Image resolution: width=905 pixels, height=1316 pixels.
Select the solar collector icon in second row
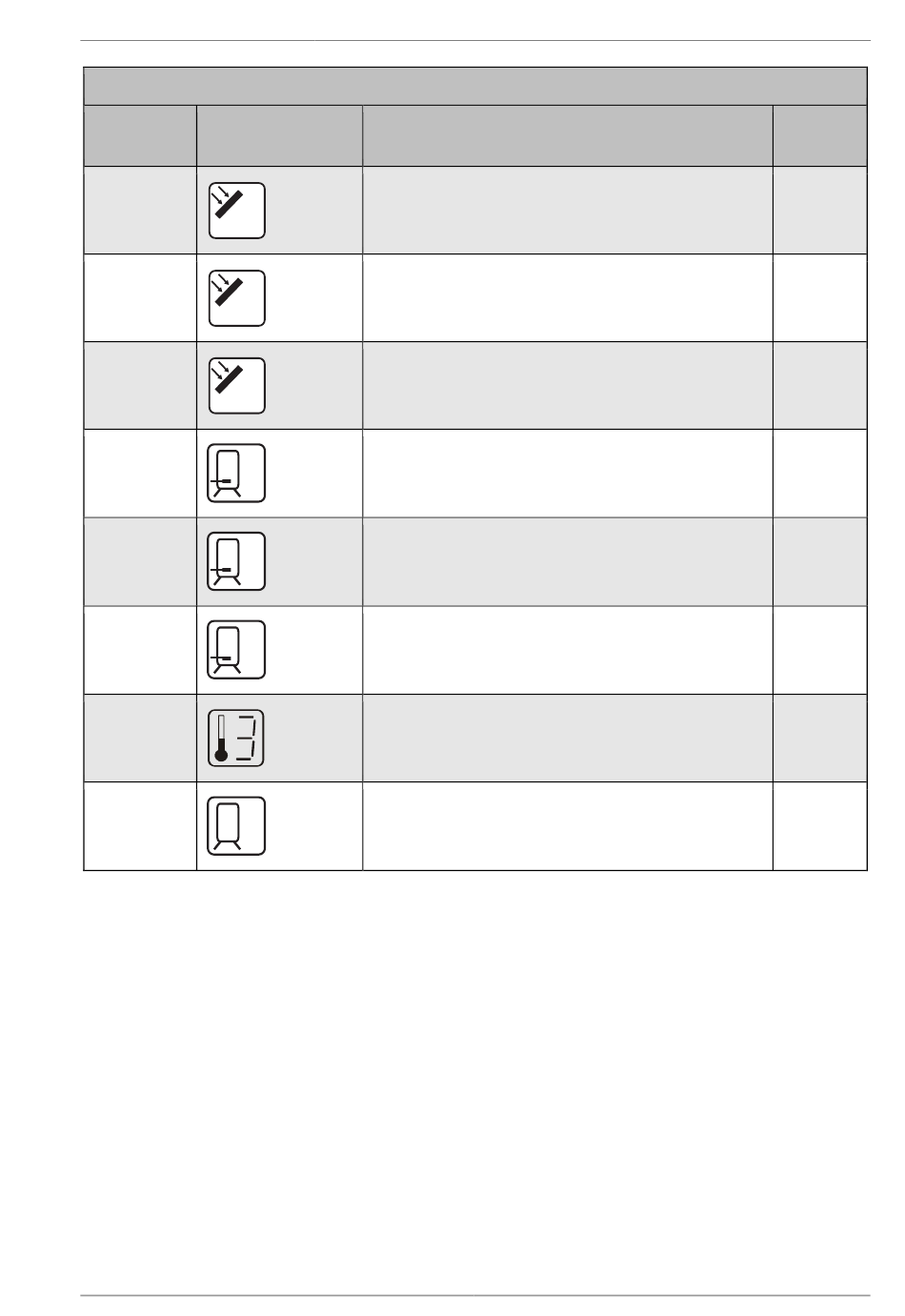[237, 298]
